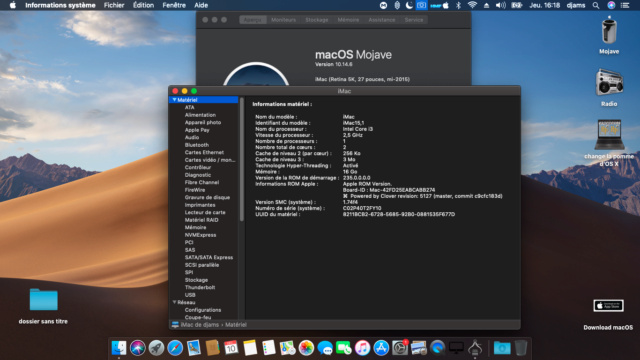Switch to Mémoire tab in About window
The height and width of the screenshot is (360, 640).
pos(348,20)
